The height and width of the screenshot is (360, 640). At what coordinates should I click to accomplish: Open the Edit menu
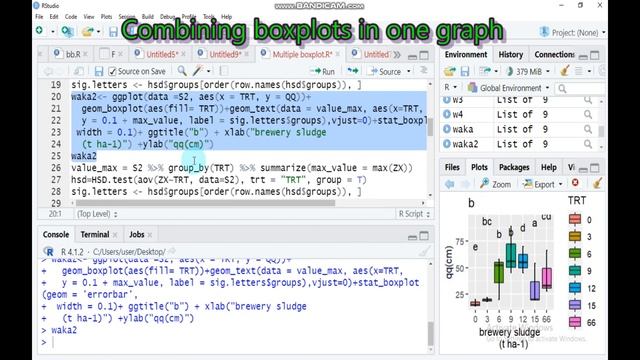pyautogui.click(x=54, y=17)
